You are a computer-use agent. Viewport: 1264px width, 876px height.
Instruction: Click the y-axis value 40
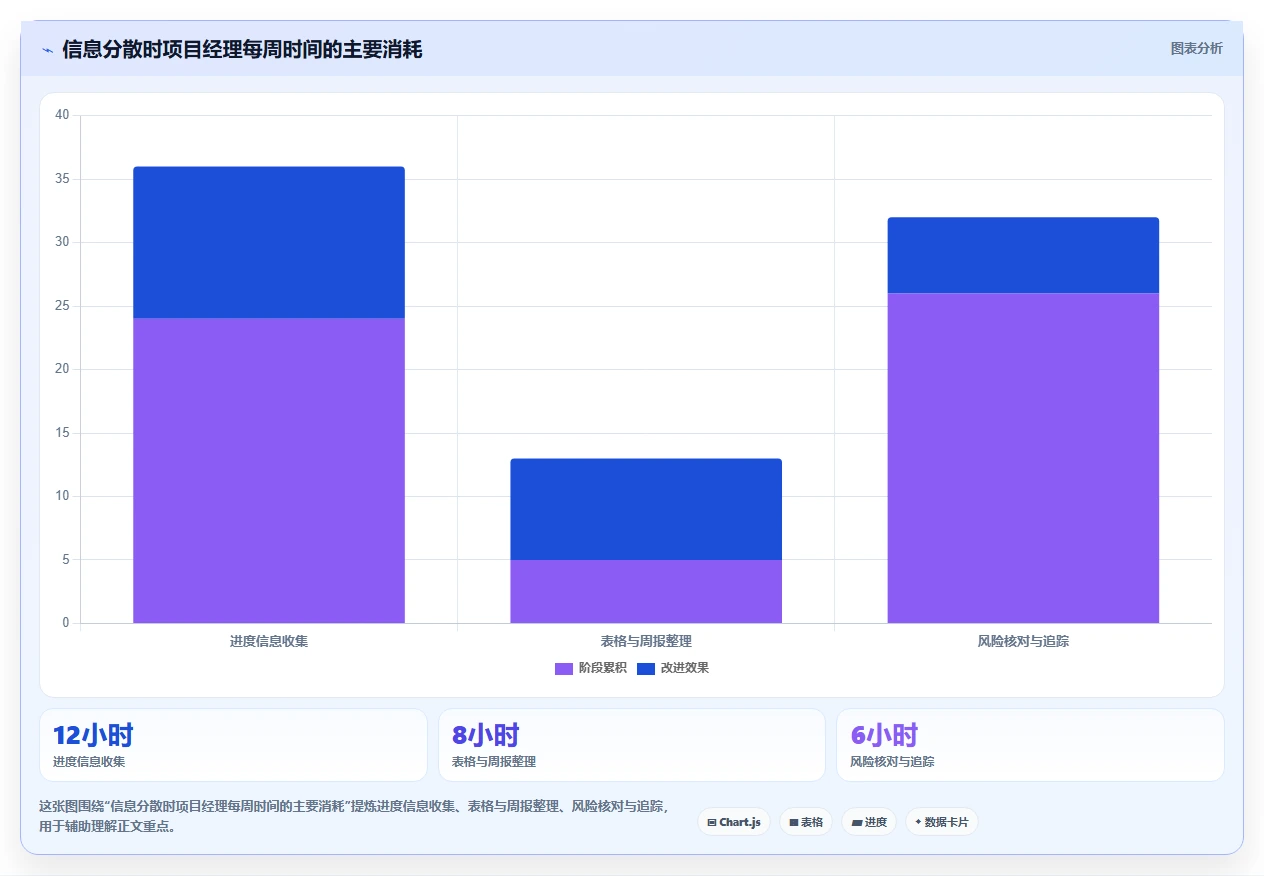pos(62,115)
